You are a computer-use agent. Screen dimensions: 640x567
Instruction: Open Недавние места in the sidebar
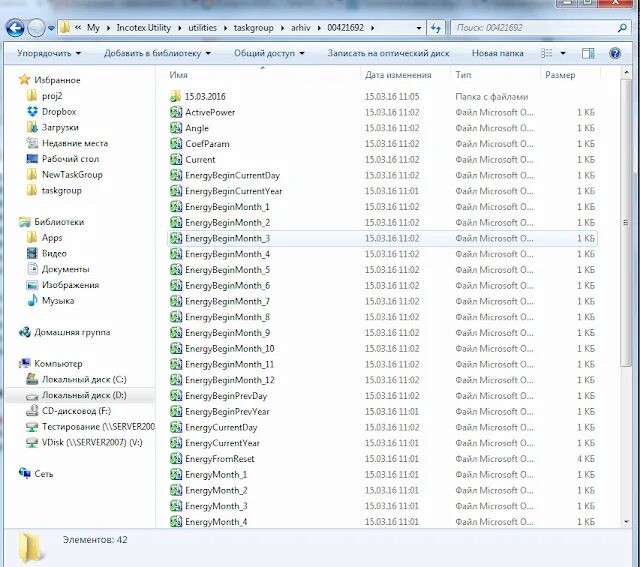[75, 143]
